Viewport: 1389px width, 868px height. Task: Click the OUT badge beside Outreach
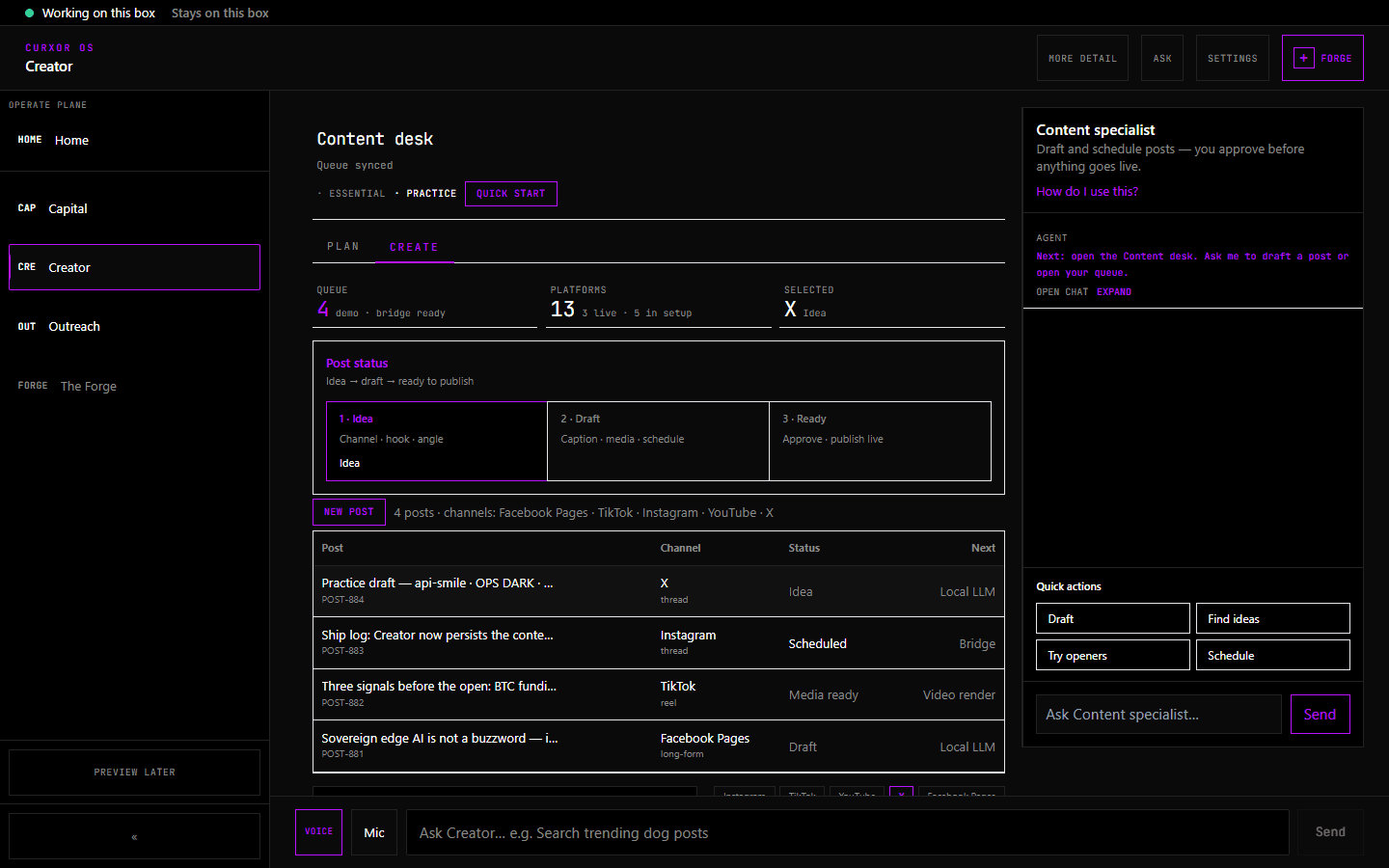27,327
